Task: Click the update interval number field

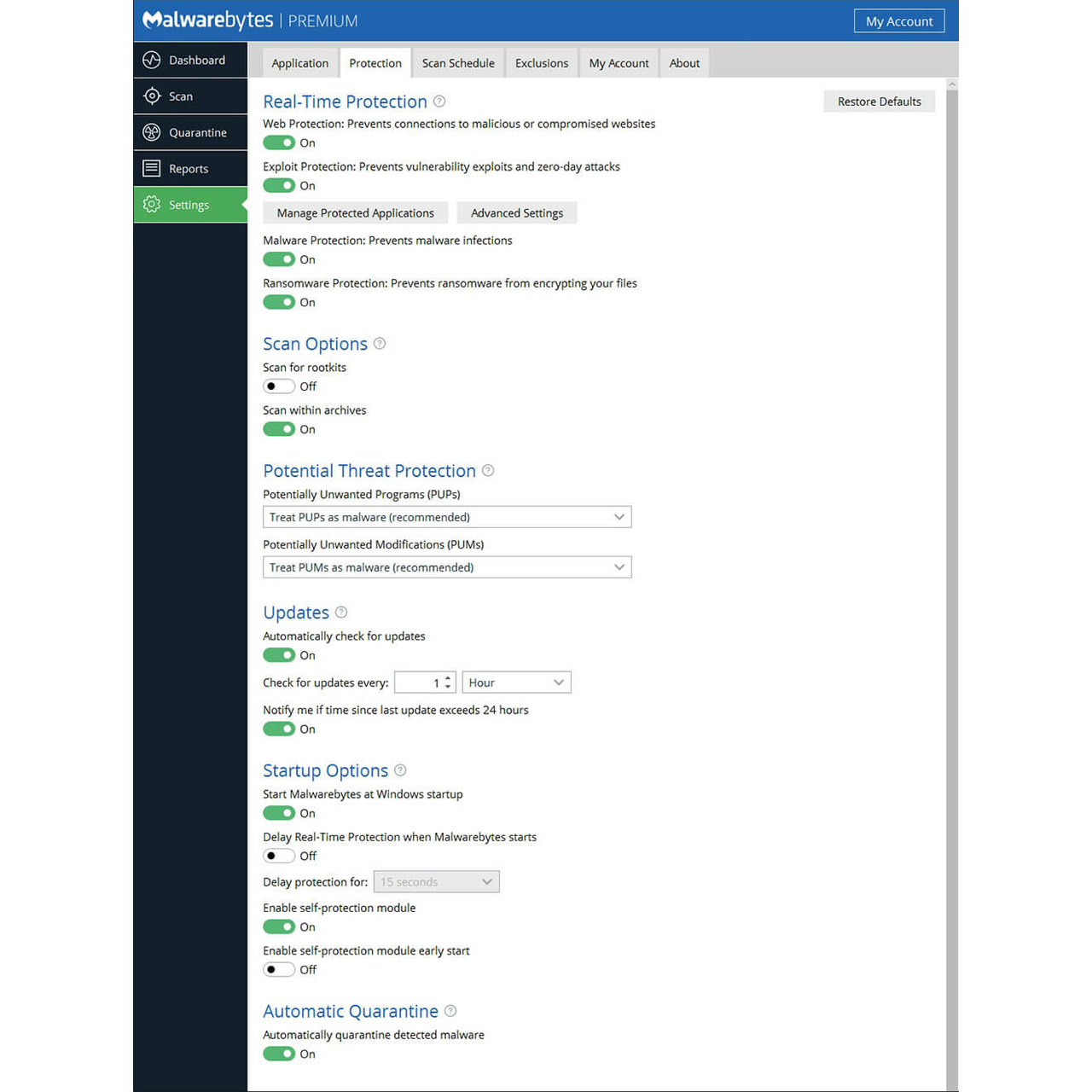Action: (x=418, y=682)
